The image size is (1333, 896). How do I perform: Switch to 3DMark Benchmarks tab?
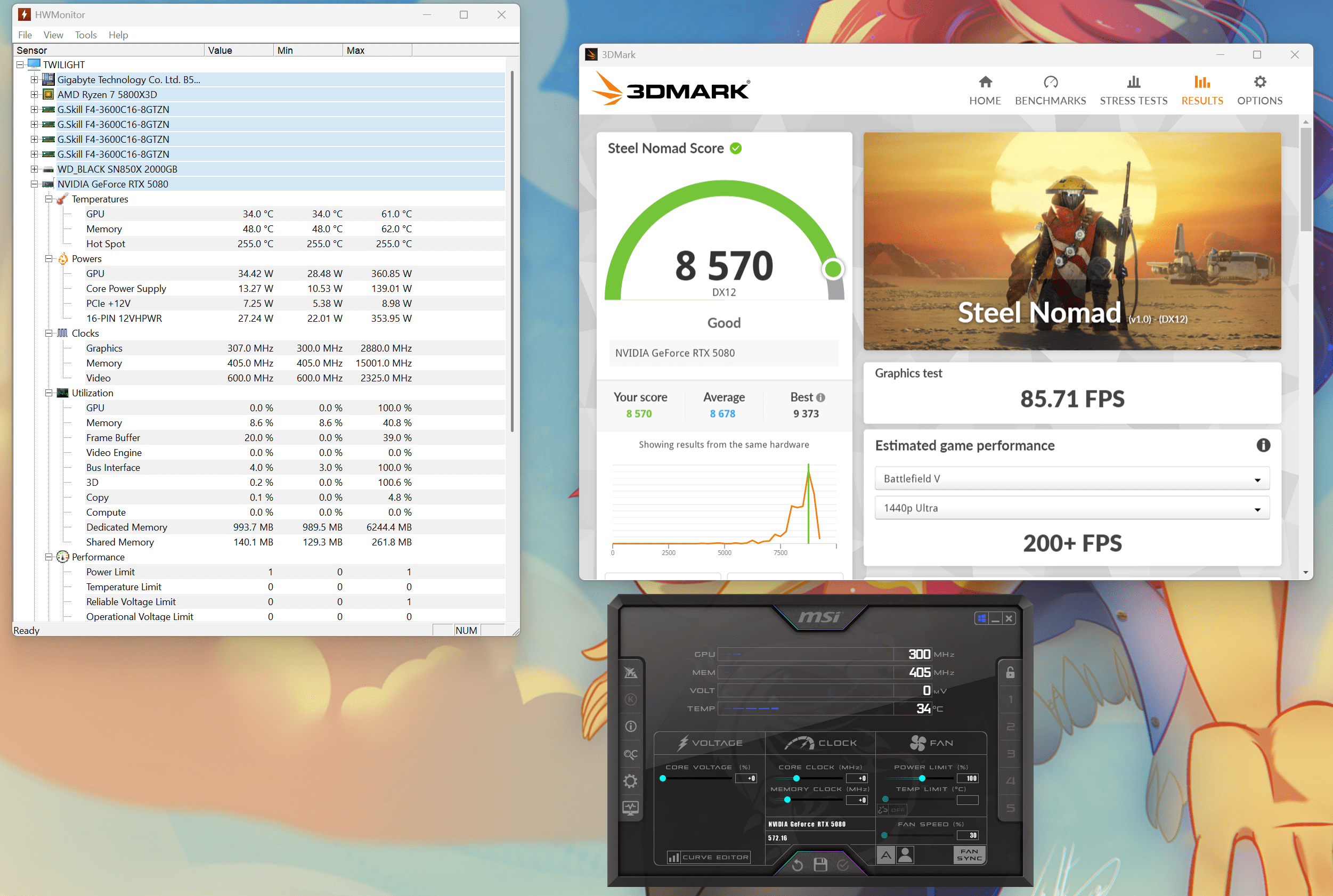[1050, 90]
